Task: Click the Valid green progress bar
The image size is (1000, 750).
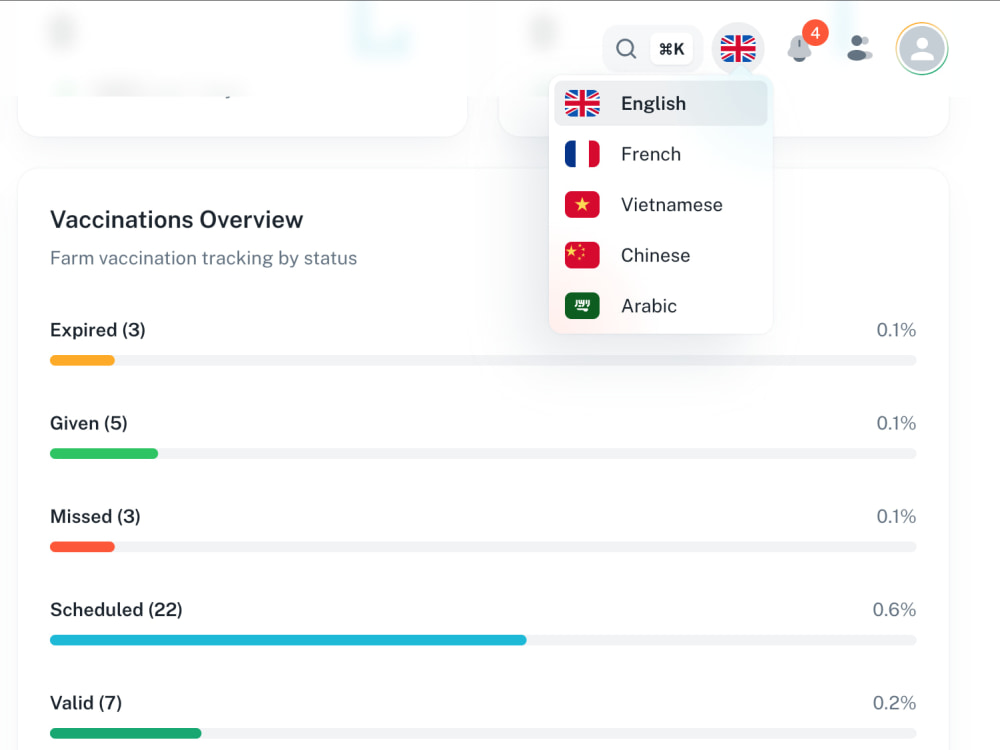Action: (126, 733)
